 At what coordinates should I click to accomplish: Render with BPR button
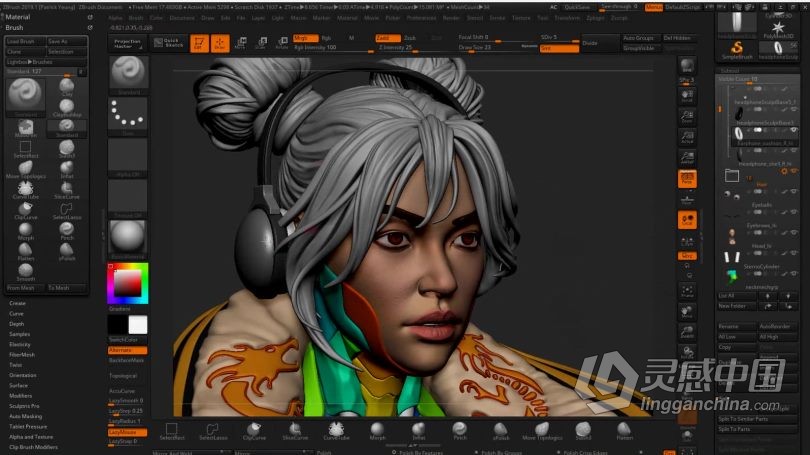coord(687,66)
